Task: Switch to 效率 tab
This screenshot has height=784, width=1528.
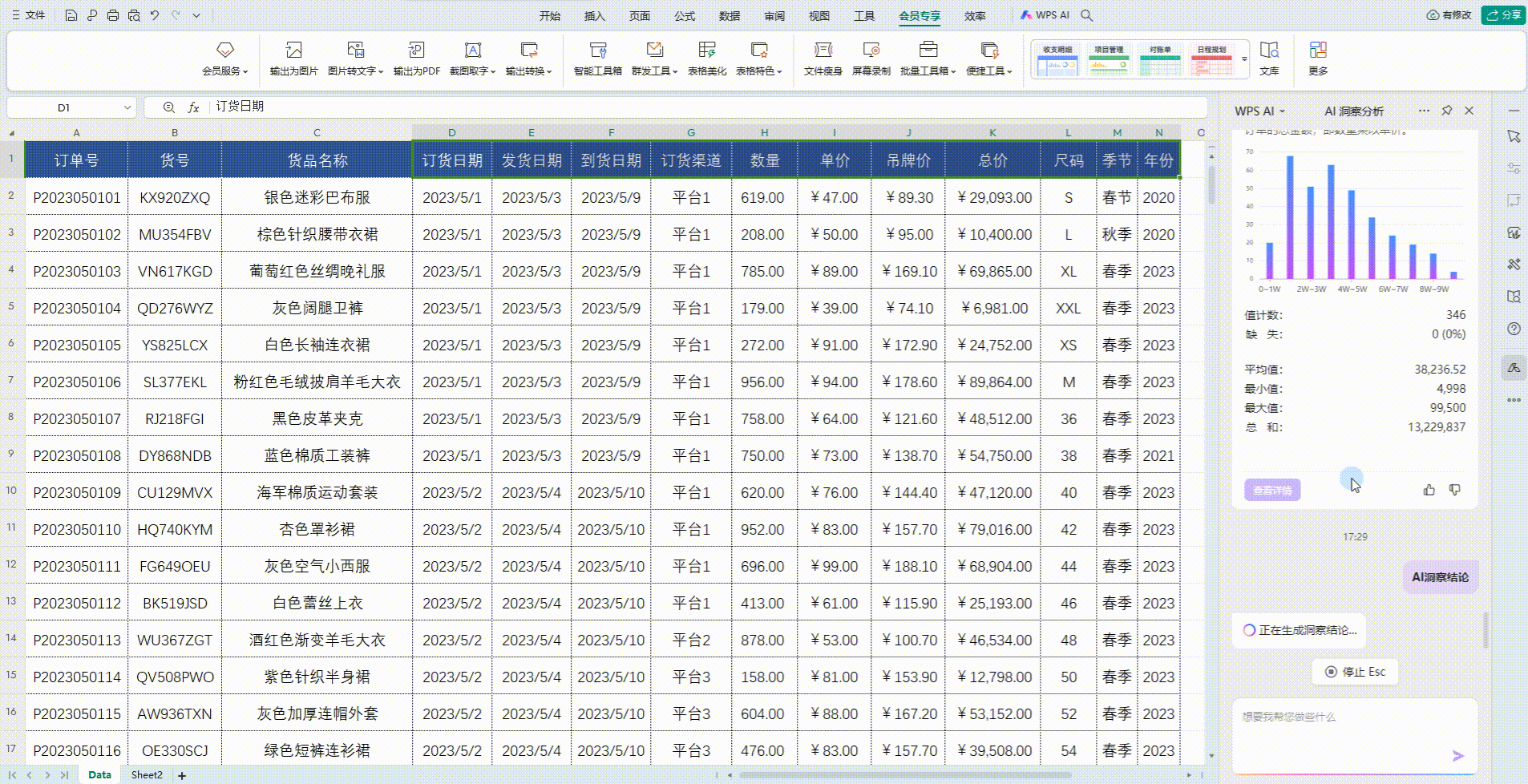Action: [x=975, y=16]
